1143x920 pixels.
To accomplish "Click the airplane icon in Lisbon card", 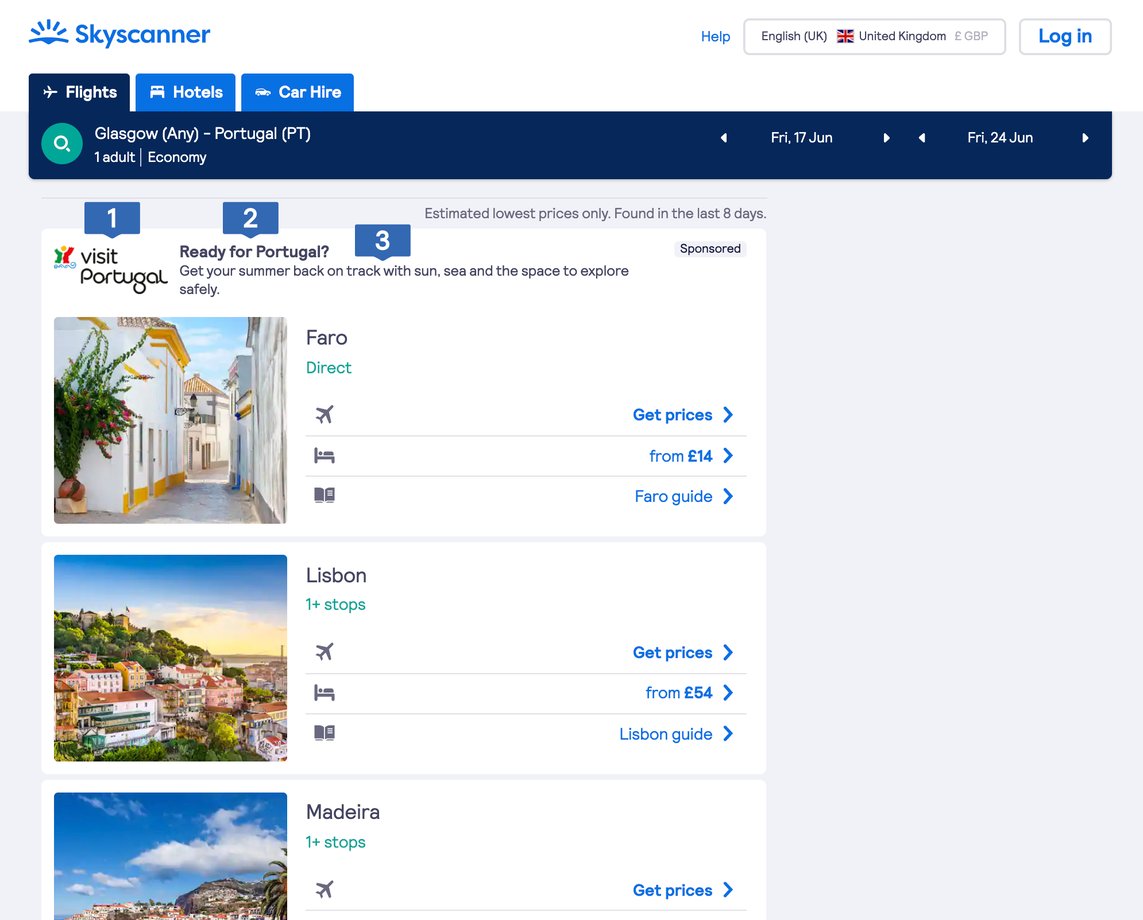I will [324, 652].
